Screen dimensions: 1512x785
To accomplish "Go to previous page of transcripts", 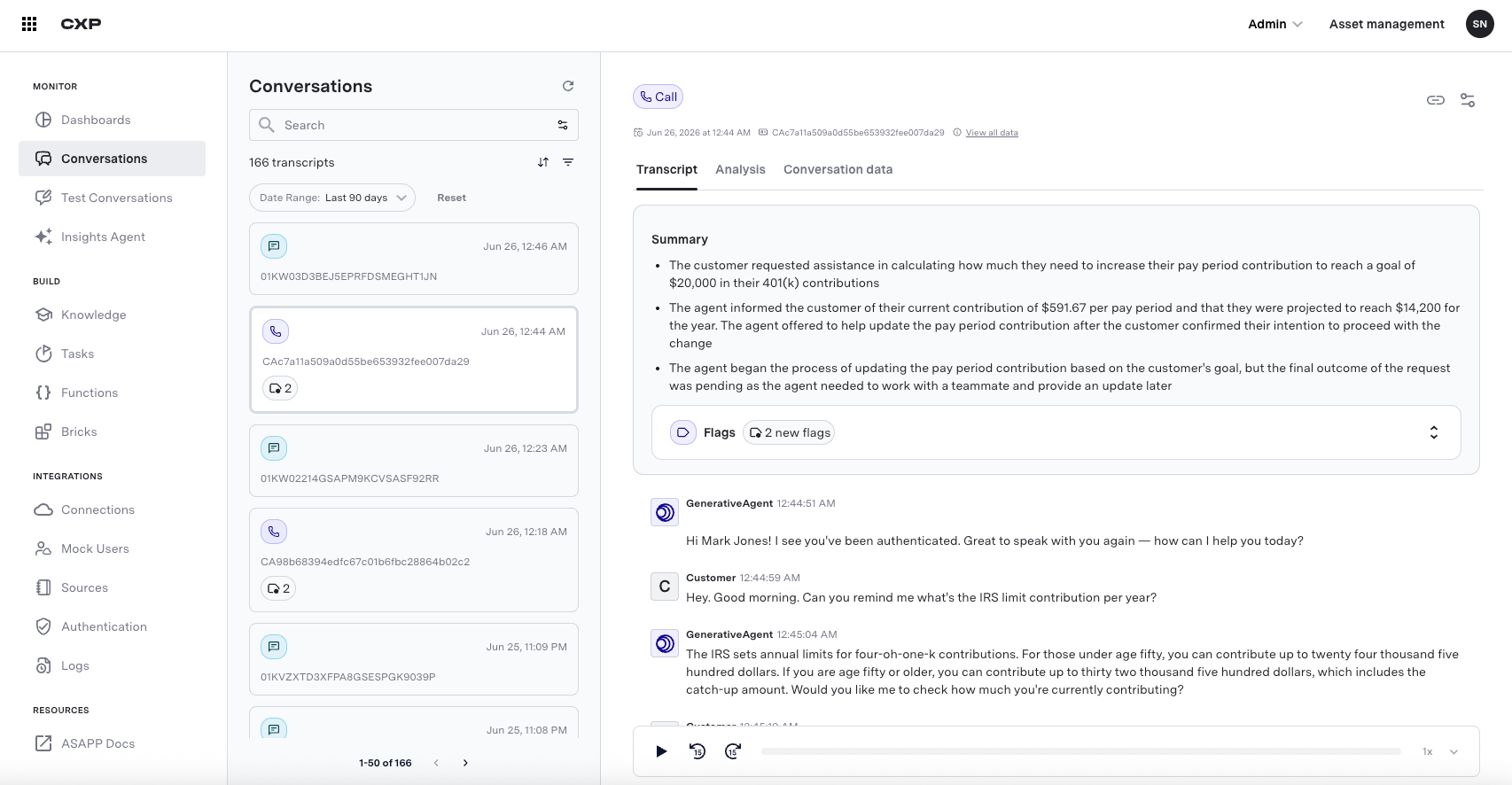I will (436, 763).
